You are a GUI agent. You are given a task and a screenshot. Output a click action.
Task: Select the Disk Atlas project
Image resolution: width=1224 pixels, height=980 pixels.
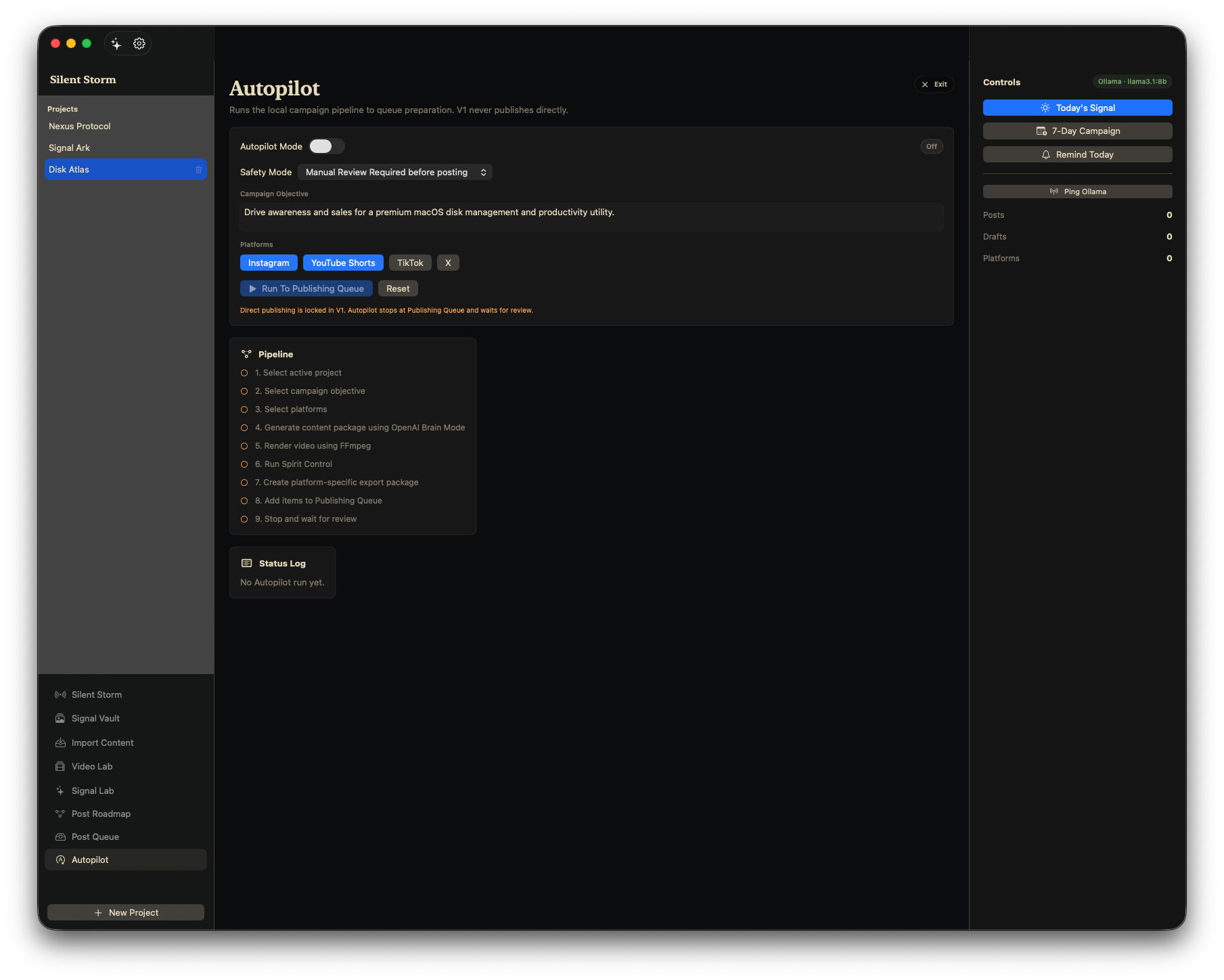[126, 170]
